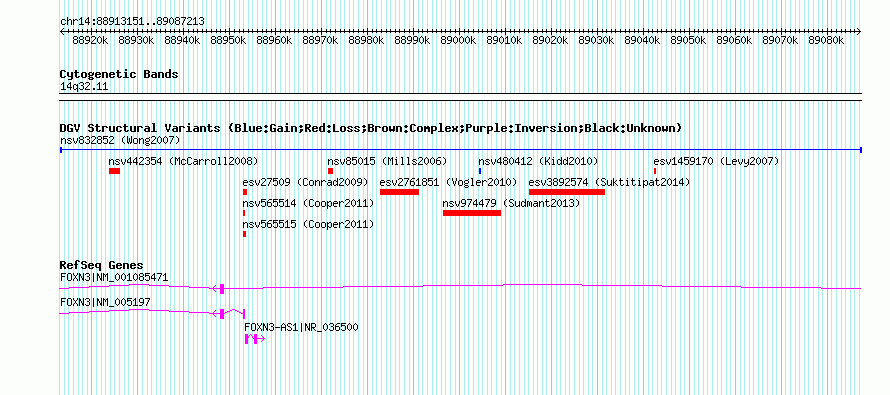Click the nsv480412 blue gain marker
This screenshot has height=395, width=890.
point(480,171)
